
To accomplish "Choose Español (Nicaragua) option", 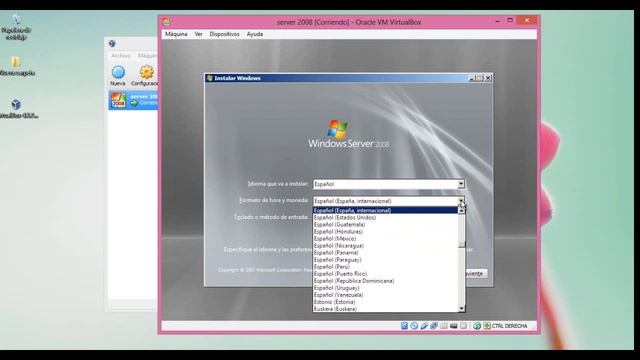I will coord(385,246).
